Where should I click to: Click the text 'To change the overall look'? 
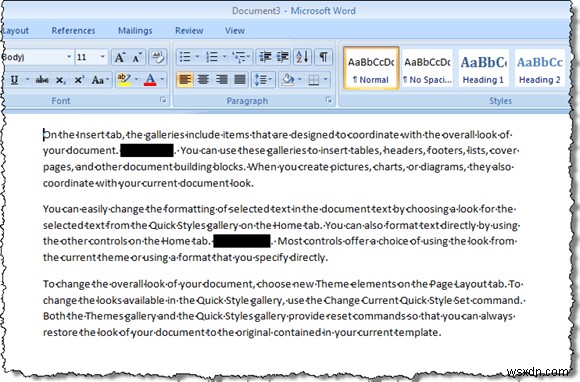coord(104,284)
